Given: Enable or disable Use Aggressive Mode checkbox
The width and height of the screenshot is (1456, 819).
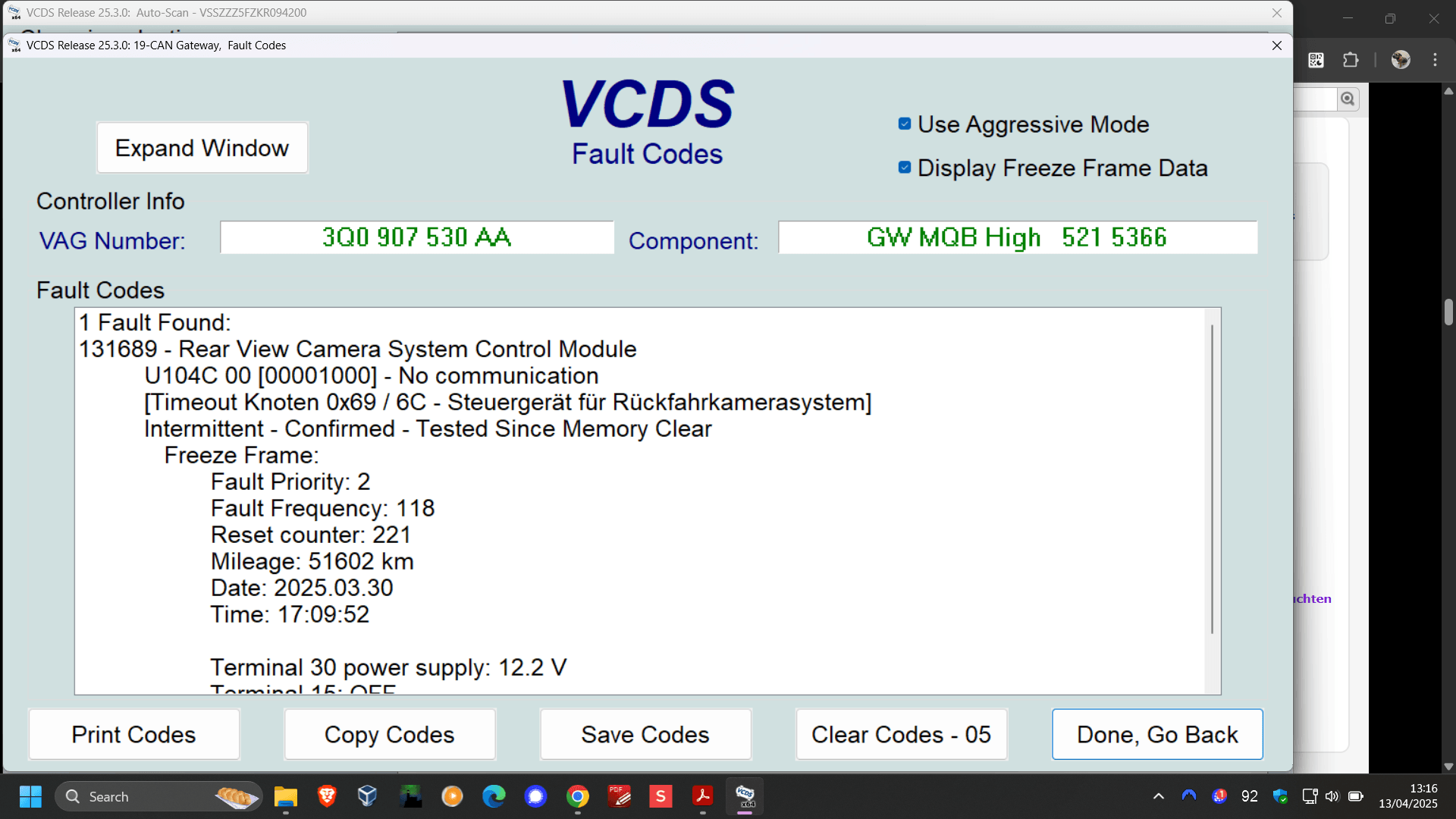Looking at the screenshot, I should (905, 124).
